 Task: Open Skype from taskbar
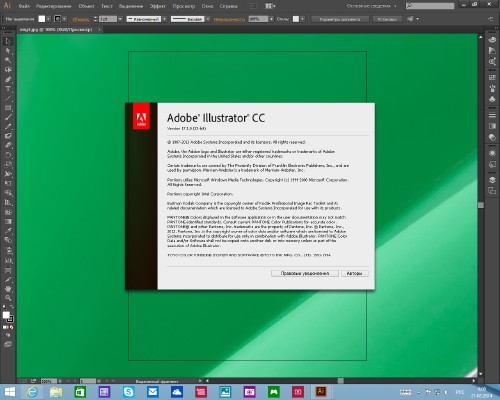coord(128,392)
